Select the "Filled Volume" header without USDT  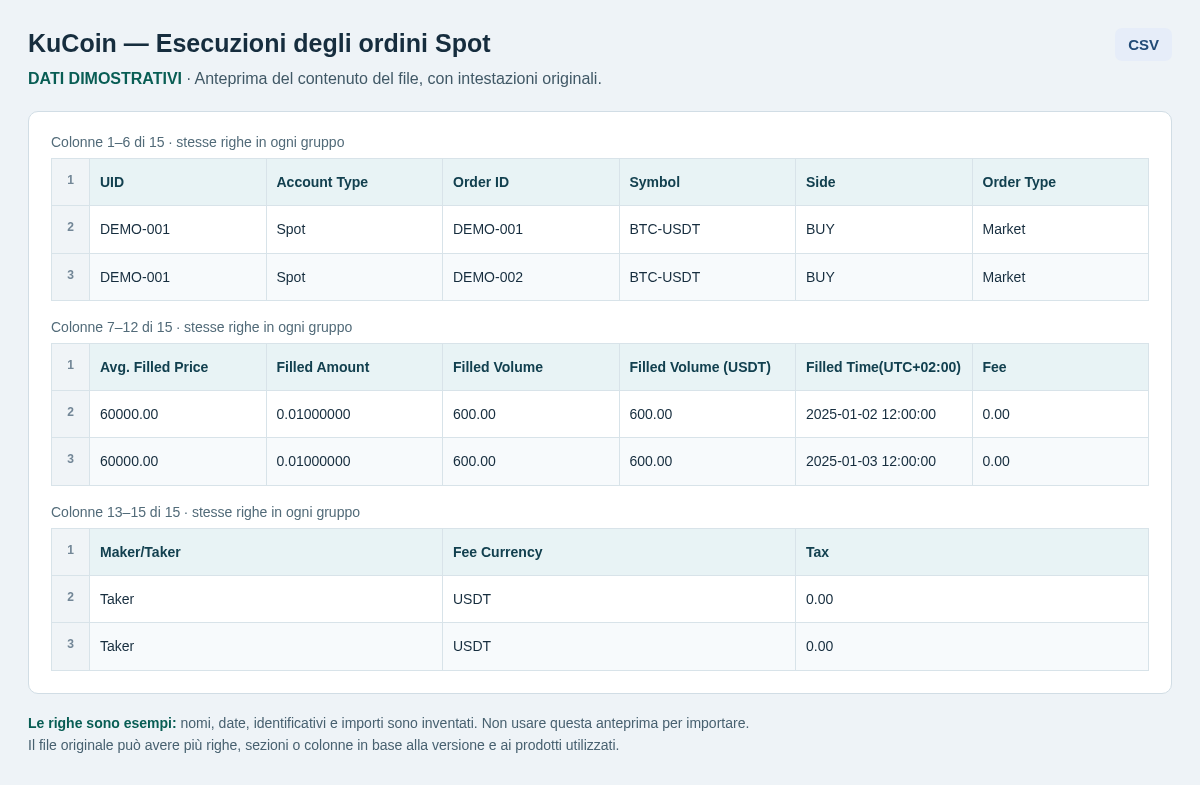pyautogui.click(x=531, y=367)
